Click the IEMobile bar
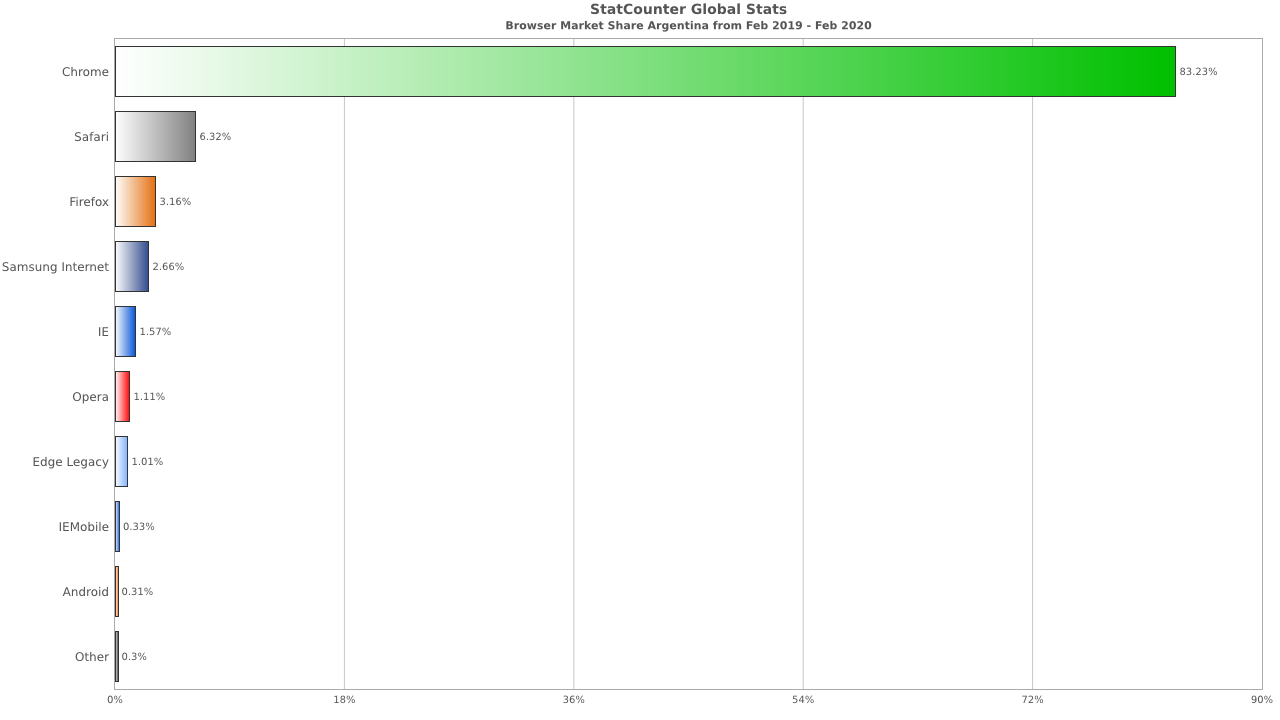The height and width of the screenshot is (720, 1280). [x=117, y=526]
